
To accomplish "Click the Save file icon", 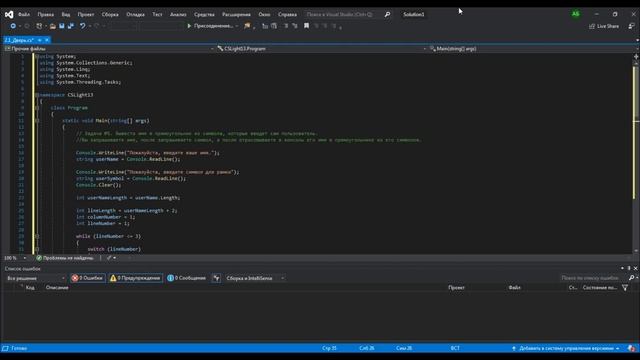I will [62, 26].
